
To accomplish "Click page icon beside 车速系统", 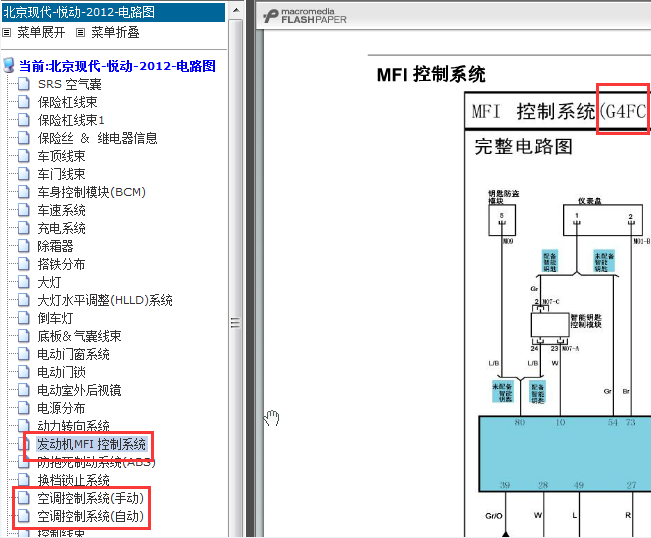I will pyautogui.click(x=24, y=210).
